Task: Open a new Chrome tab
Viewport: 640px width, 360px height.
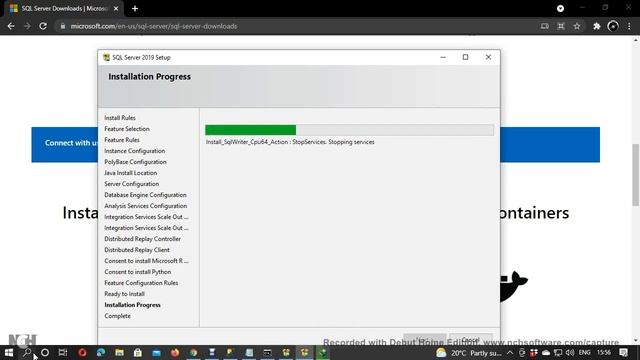Action: [135, 9]
